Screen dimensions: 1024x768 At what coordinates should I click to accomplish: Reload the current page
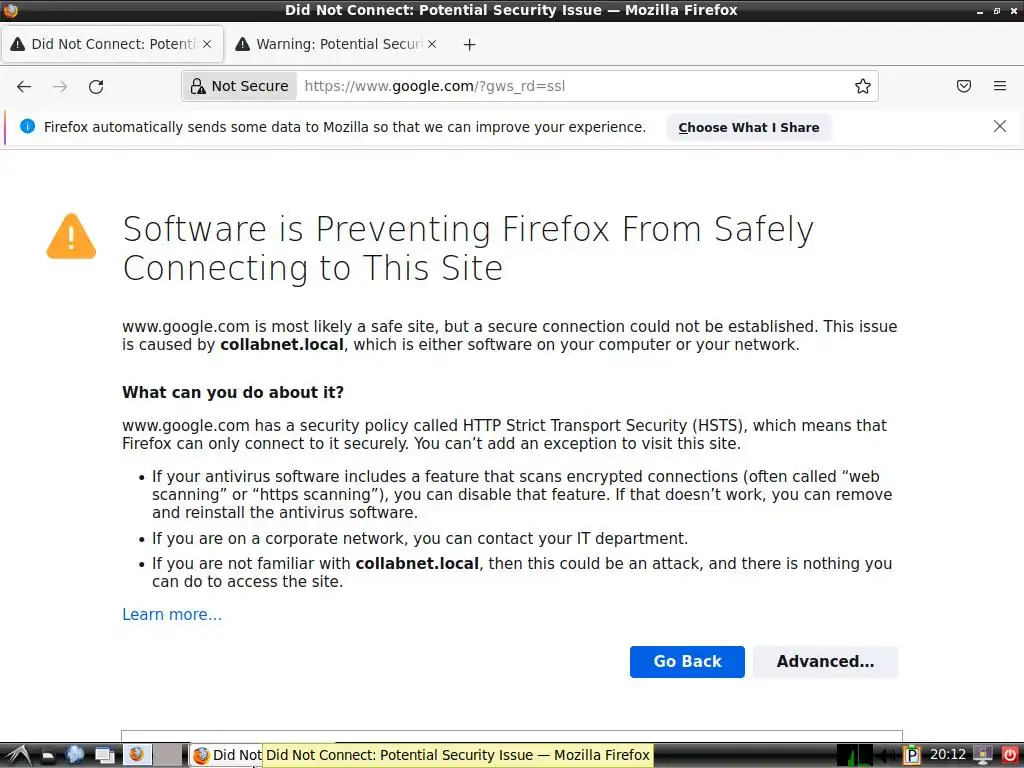coord(96,86)
